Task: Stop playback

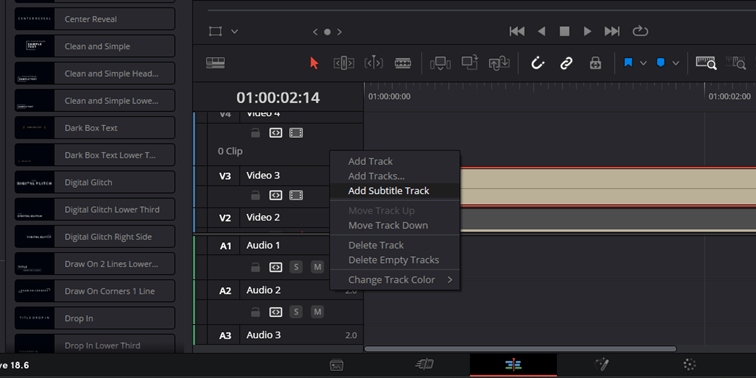Action: [x=564, y=31]
